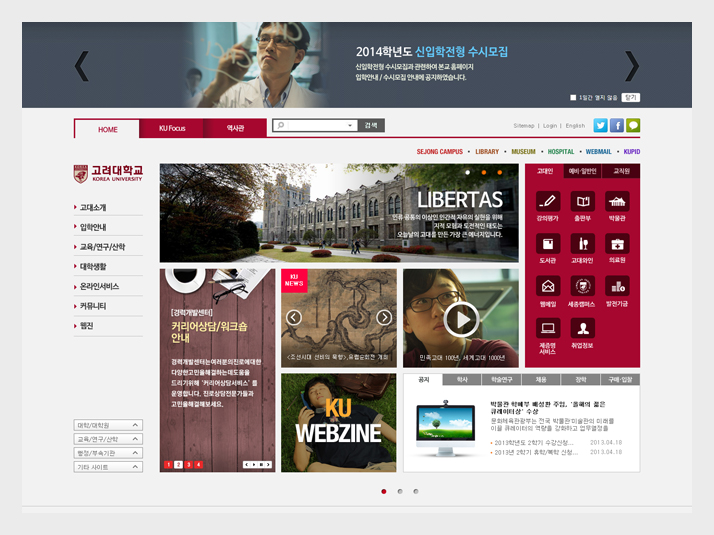The height and width of the screenshot is (535, 714).
Task: Select first white dot on LIBERTAS banner
Action: click(x=468, y=173)
